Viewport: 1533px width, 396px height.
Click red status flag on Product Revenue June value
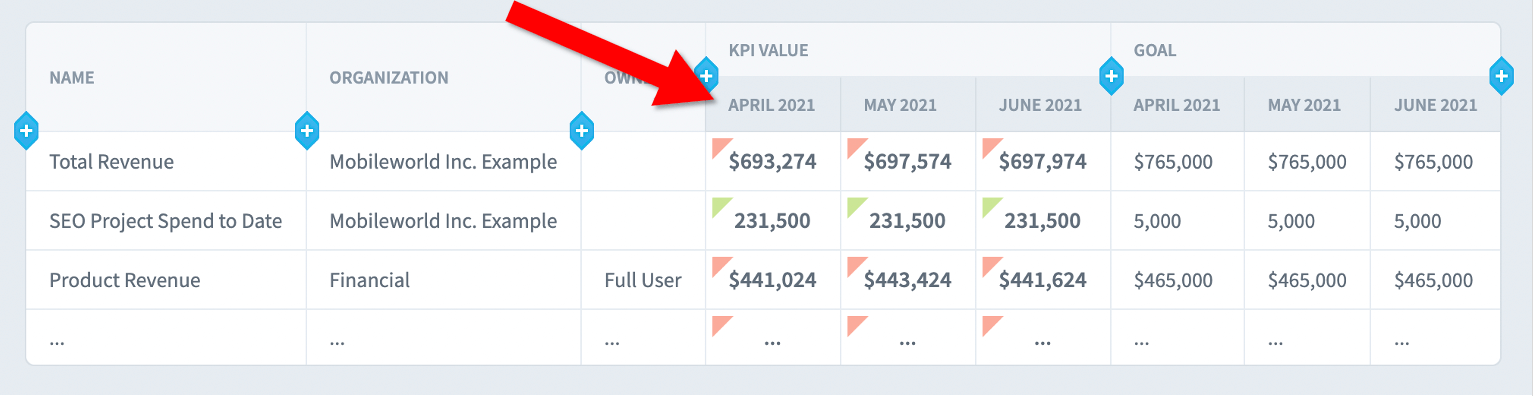click(x=990, y=265)
